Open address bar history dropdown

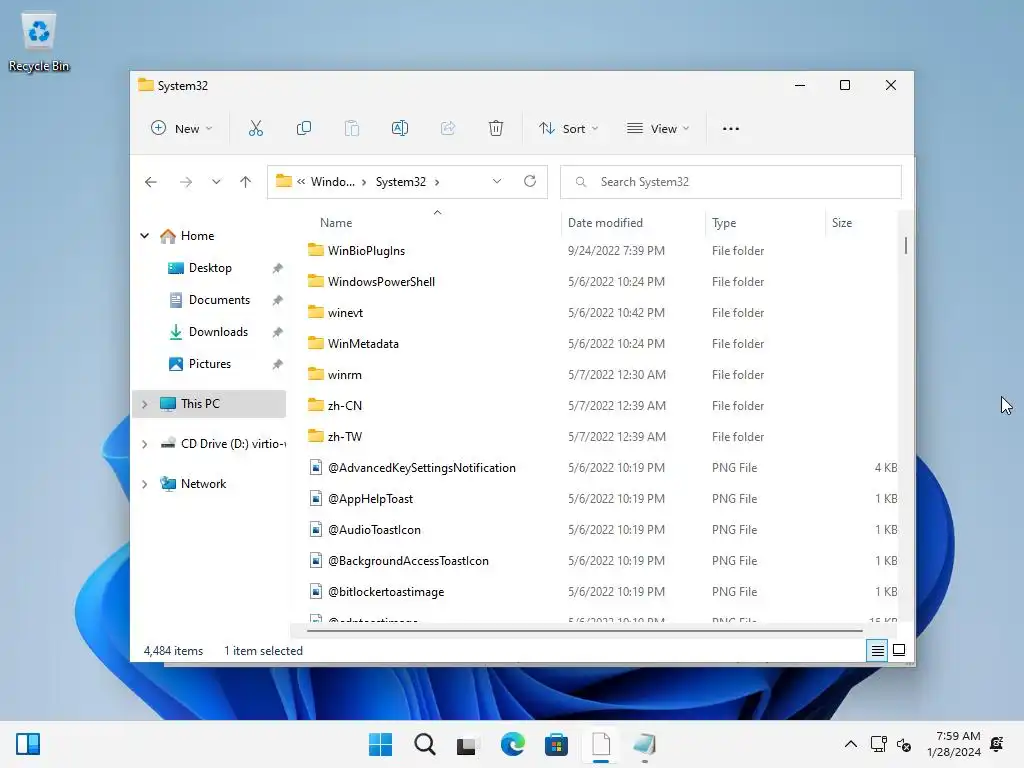[x=497, y=182]
